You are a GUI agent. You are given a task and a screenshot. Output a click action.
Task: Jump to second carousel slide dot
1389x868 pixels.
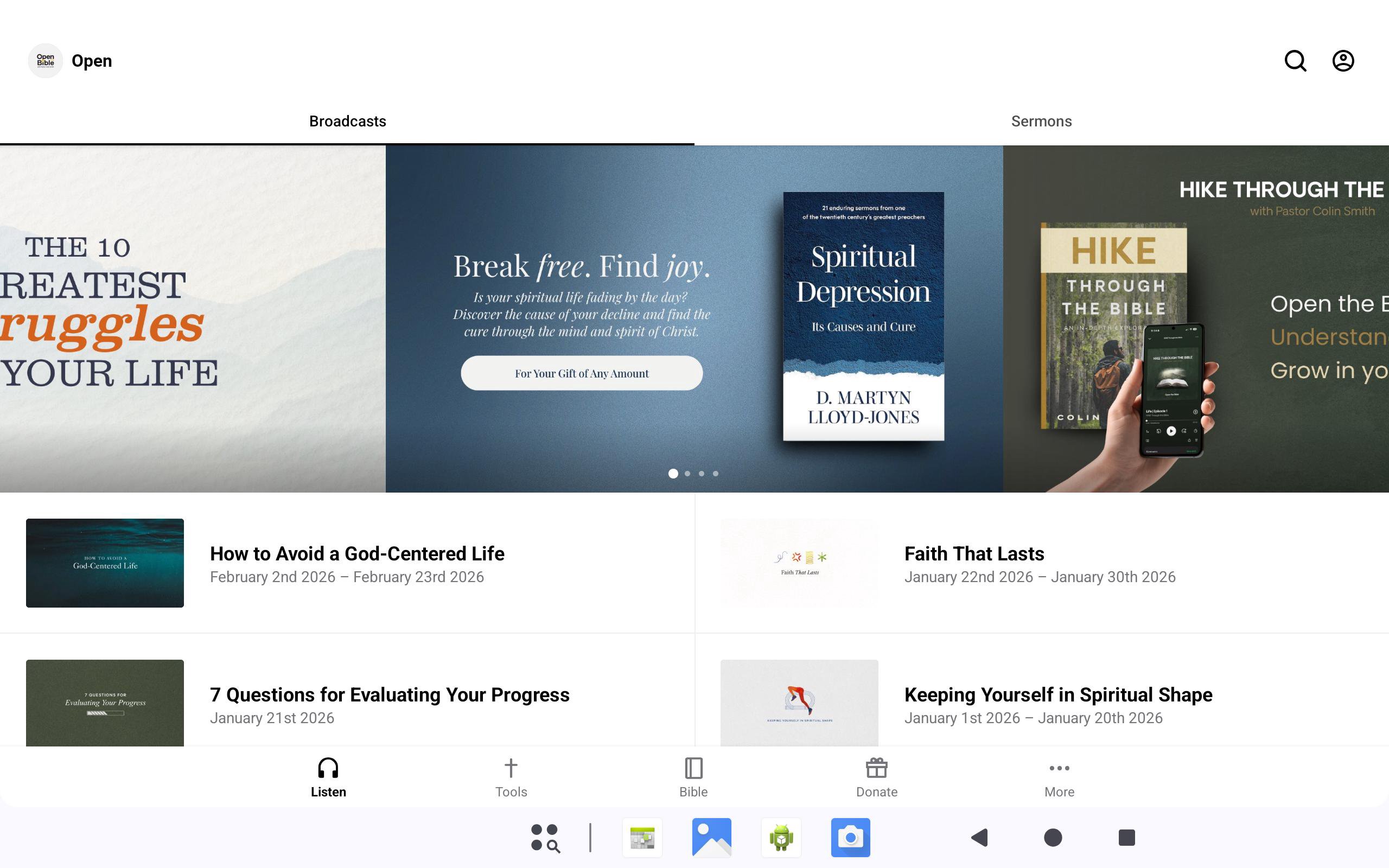tap(687, 474)
